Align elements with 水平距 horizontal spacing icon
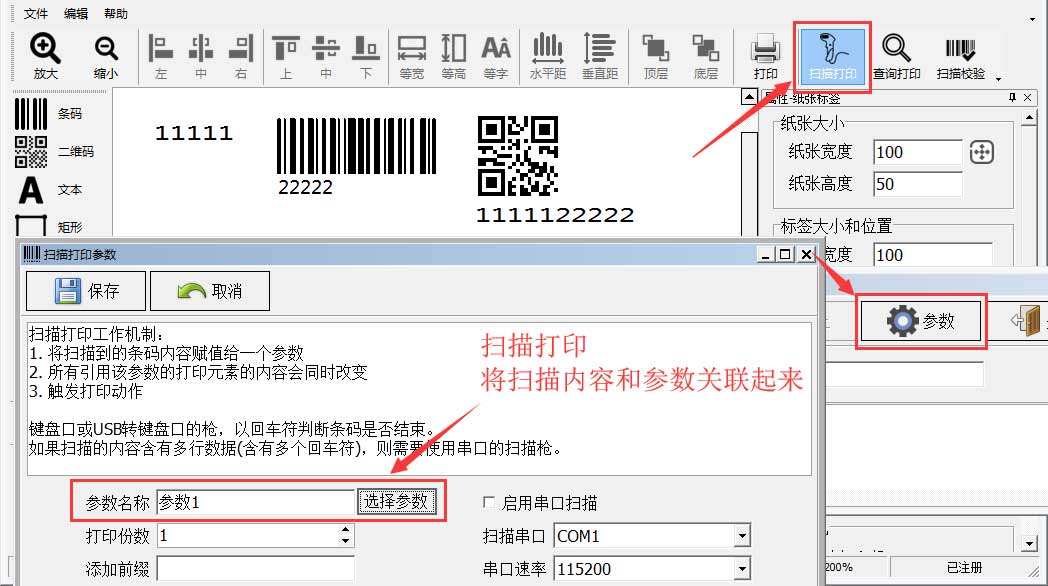Viewport: 1048px width, 586px height. click(x=547, y=55)
